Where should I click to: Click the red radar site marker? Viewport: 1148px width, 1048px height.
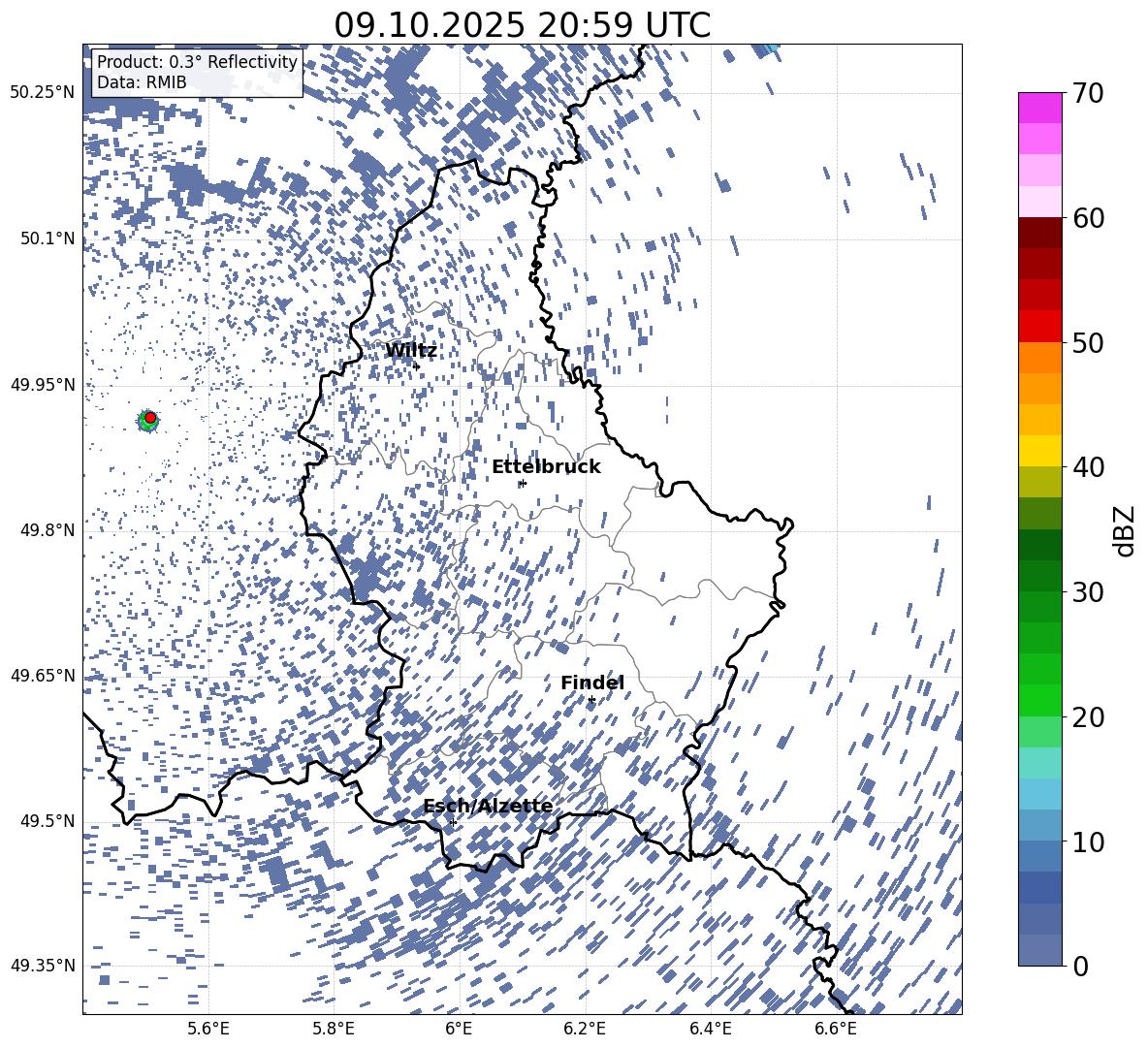(x=150, y=418)
